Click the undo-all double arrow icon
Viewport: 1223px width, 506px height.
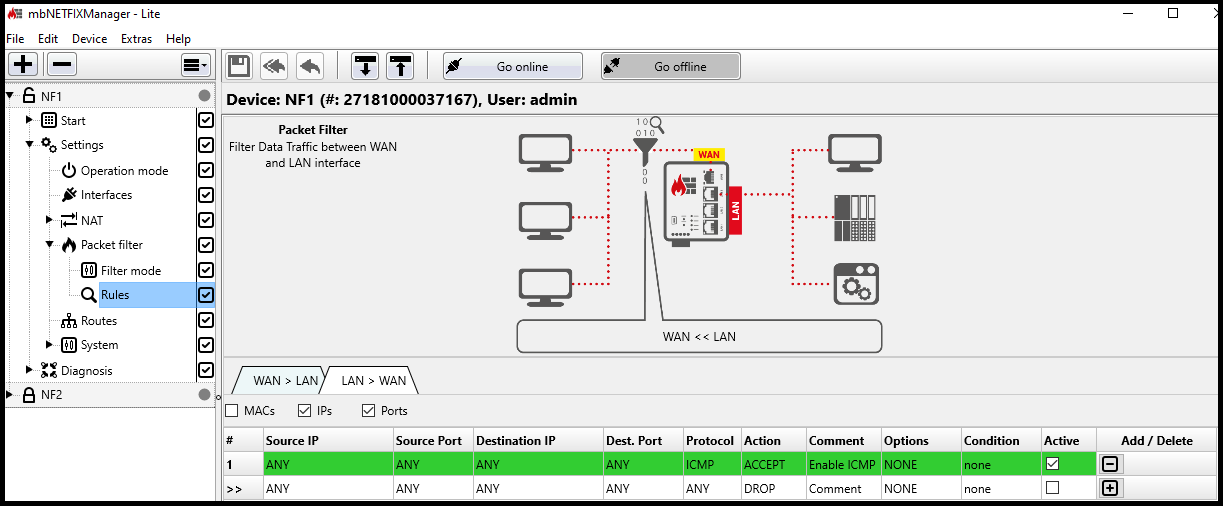click(274, 66)
